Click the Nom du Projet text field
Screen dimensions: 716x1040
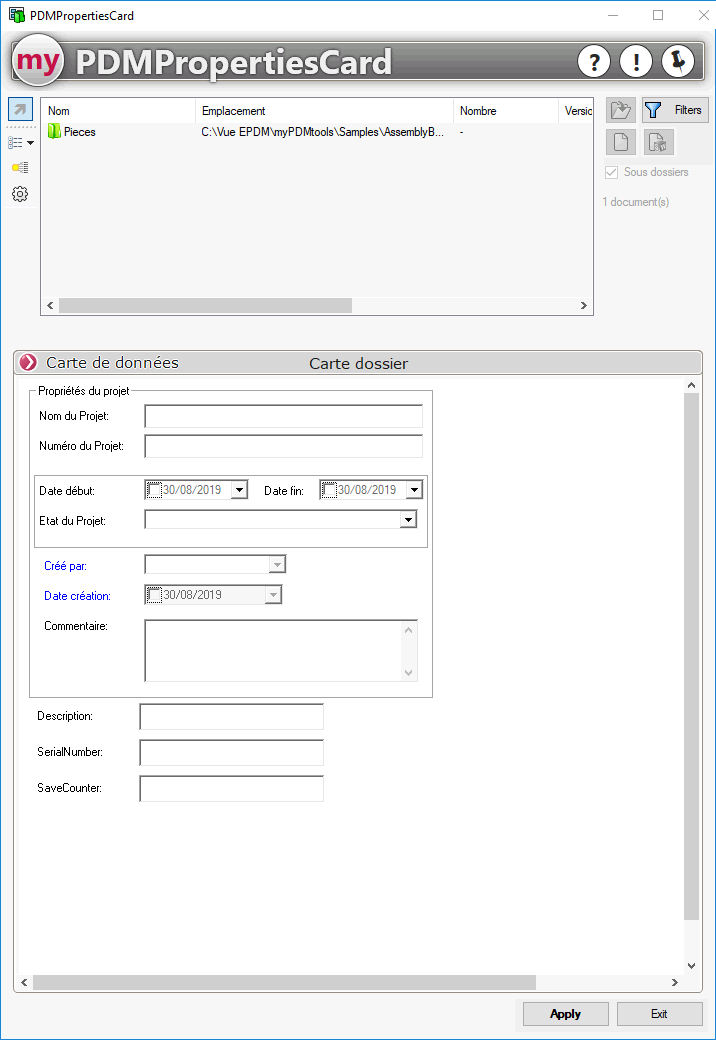283,416
